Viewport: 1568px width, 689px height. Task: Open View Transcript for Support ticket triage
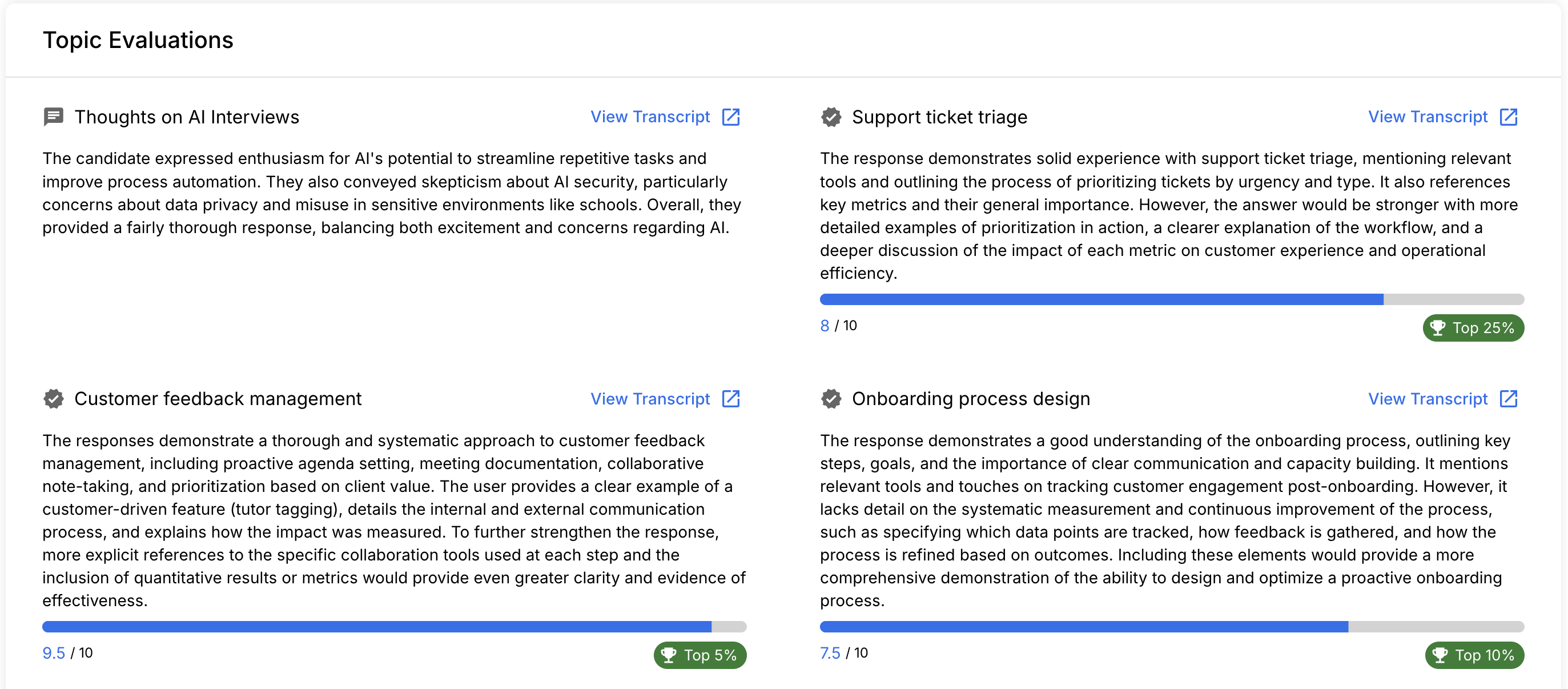click(1428, 117)
